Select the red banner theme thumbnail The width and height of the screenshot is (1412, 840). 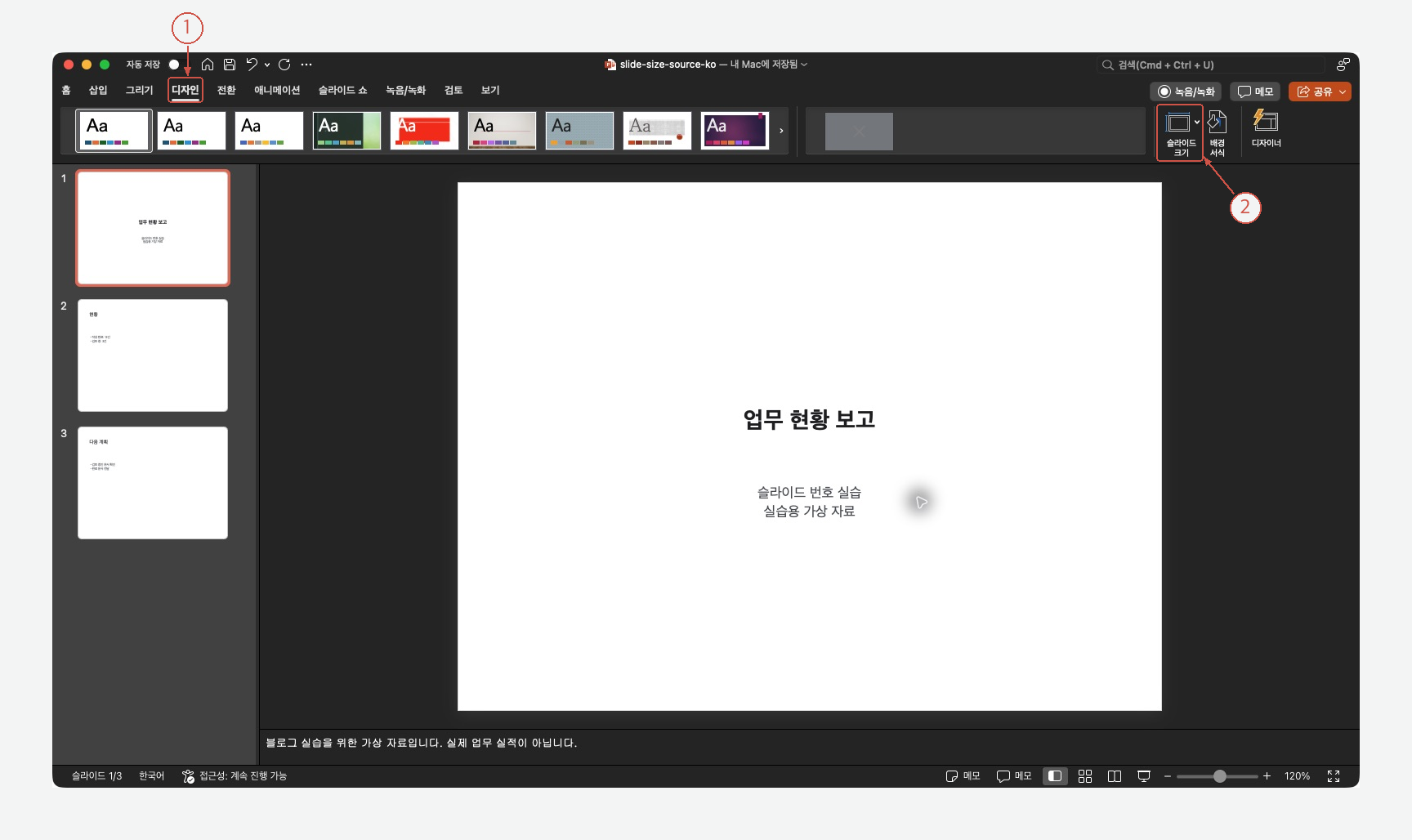tap(424, 131)
